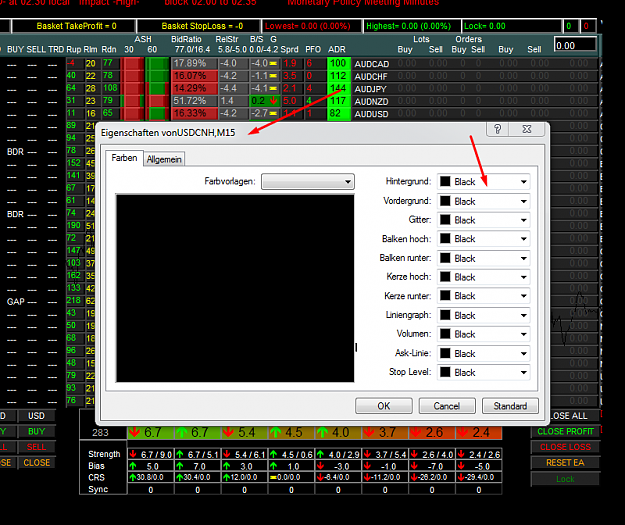Click the USD BUY button

coord(36,431)
